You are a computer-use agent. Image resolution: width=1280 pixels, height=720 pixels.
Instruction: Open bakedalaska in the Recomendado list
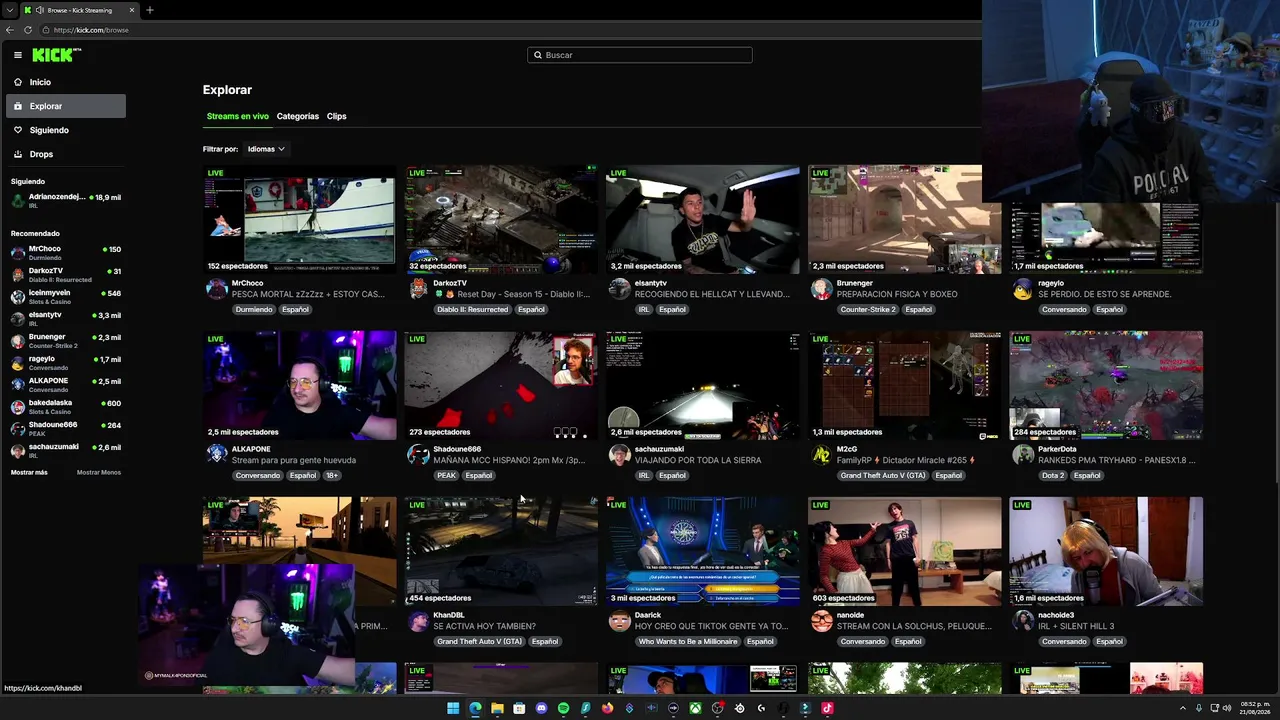(x=66, y=406)
